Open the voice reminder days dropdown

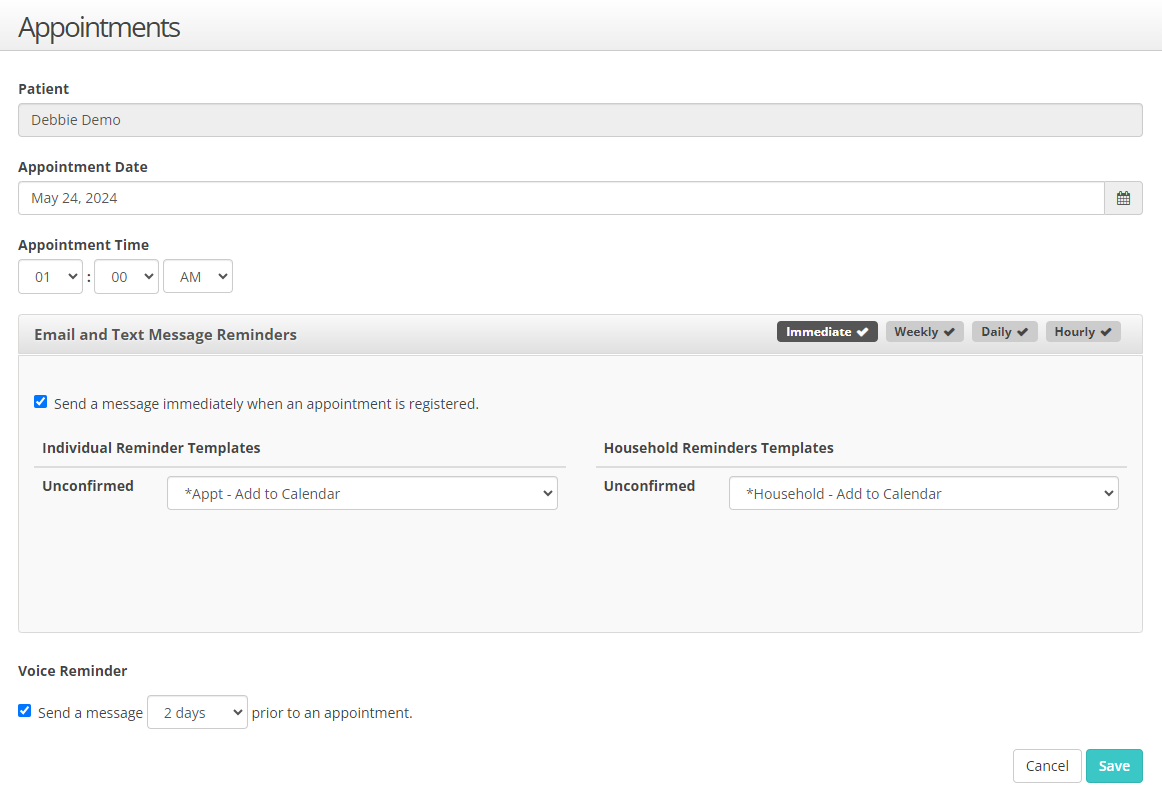tap(197, 712)
